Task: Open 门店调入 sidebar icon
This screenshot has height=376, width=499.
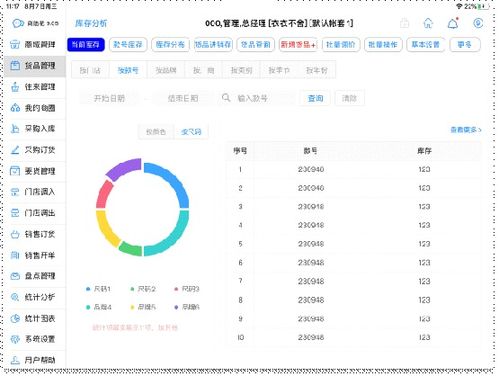Action: [x=15, y=192]
